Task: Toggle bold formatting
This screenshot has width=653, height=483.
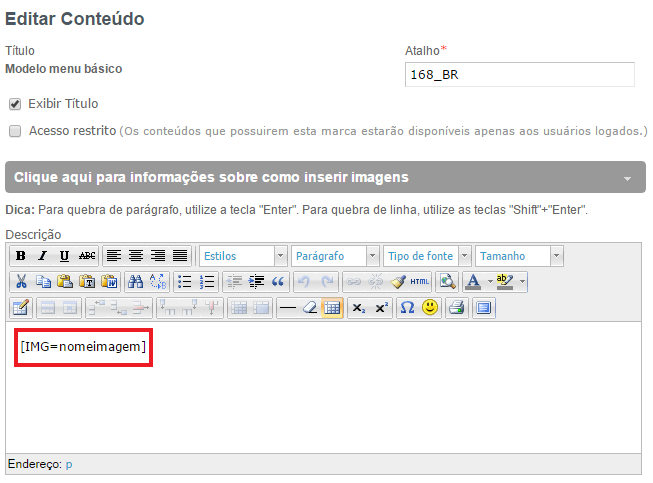Action: click(20, 256)
